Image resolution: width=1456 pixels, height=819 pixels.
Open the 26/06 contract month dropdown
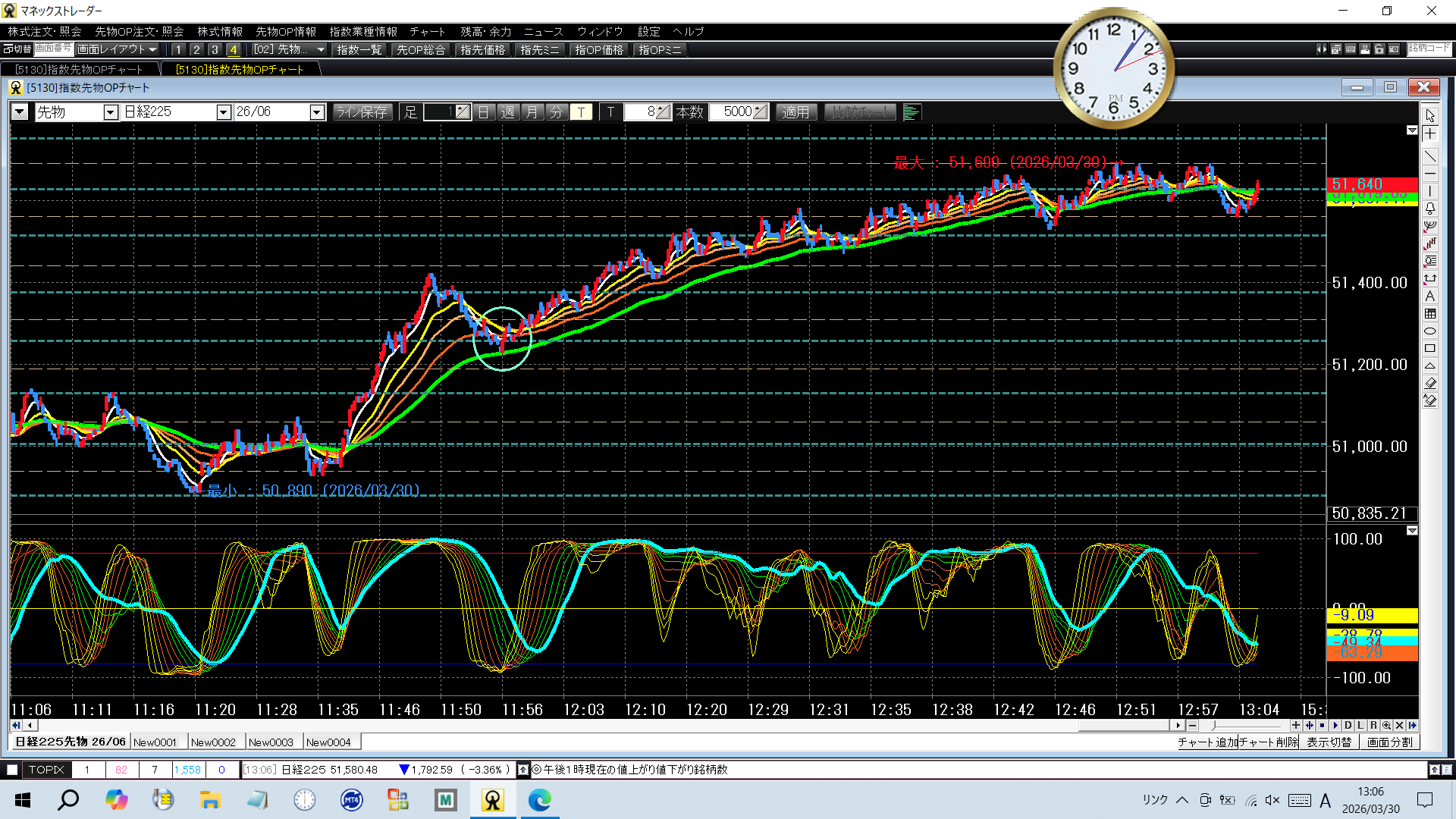(317, 112)
